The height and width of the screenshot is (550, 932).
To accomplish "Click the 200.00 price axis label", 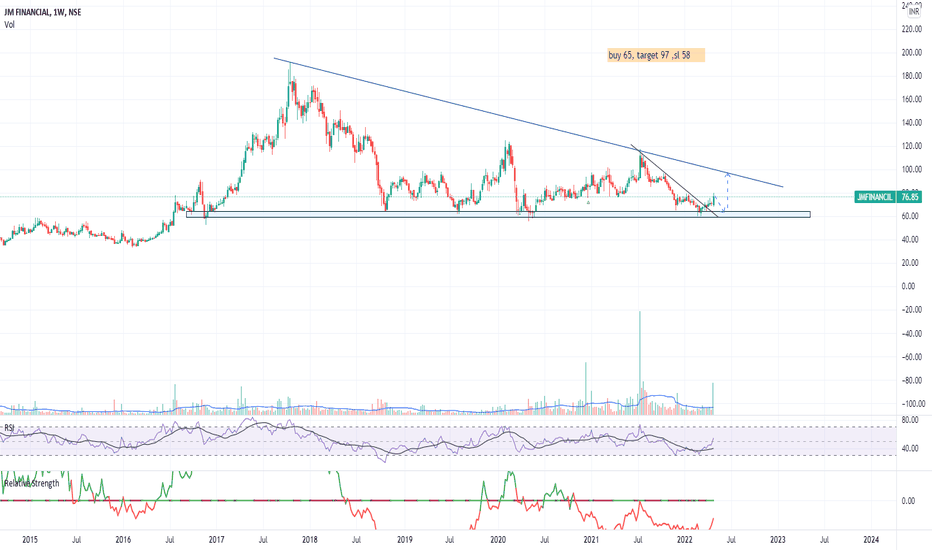I will coord(912,53).
